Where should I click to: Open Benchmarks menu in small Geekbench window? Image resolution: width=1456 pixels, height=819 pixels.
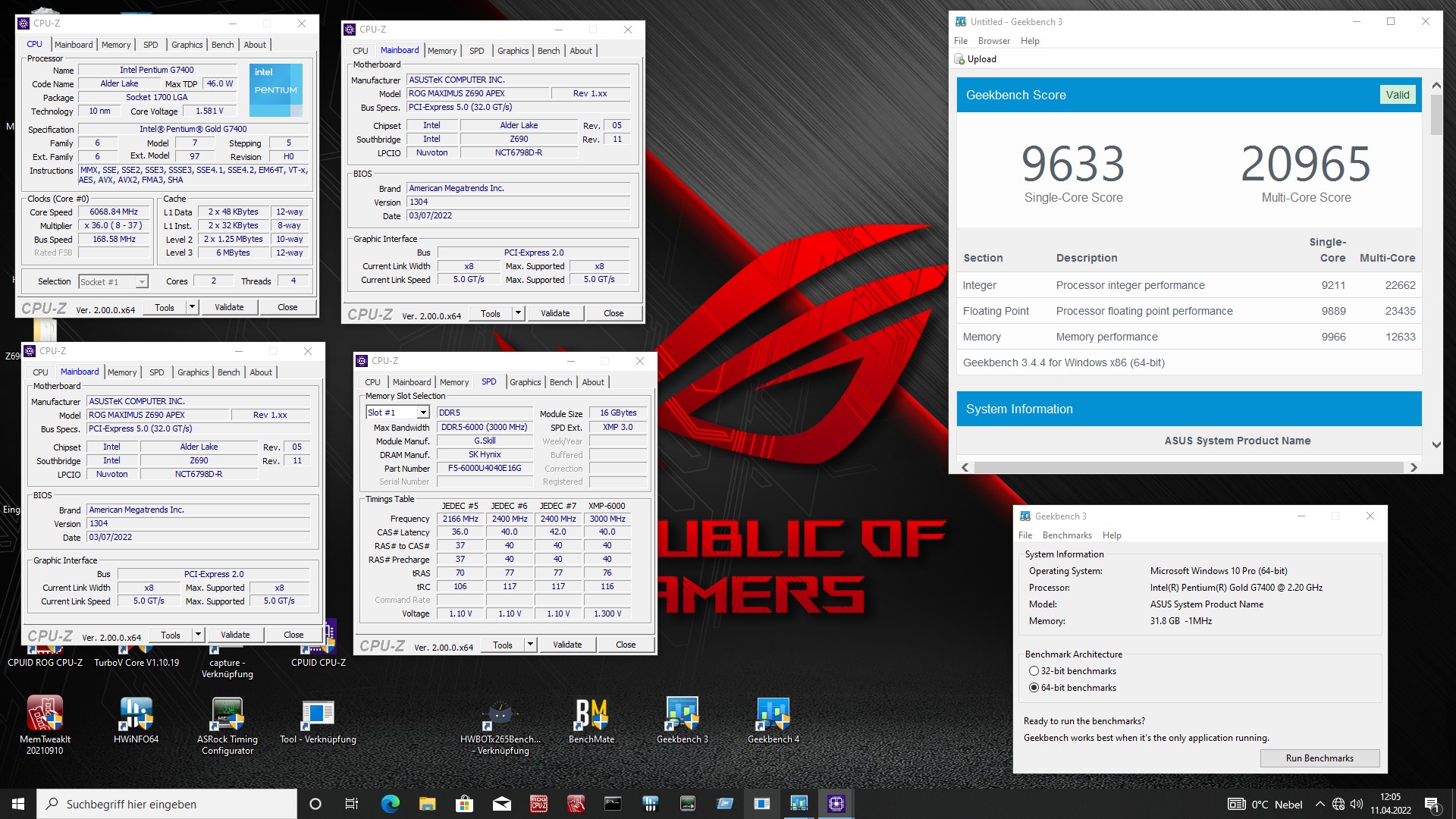point(1067,535)
